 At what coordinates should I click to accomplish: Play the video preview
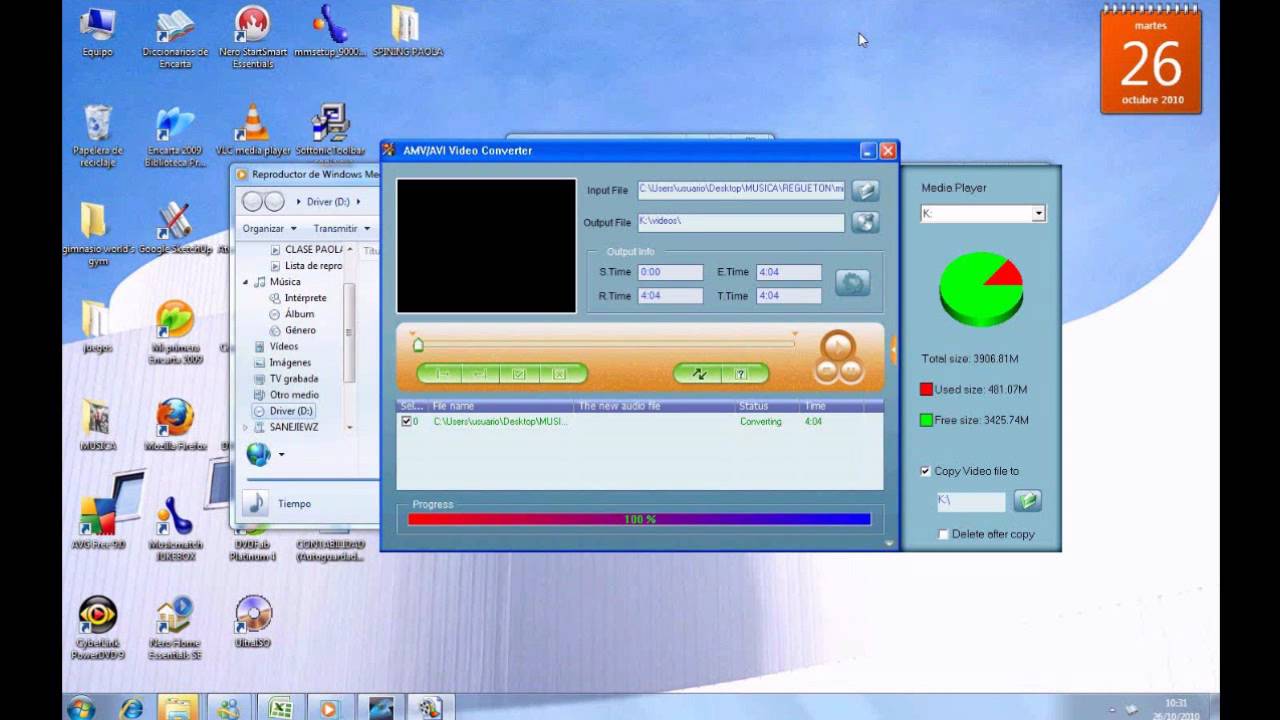click(x=838, y=347)
